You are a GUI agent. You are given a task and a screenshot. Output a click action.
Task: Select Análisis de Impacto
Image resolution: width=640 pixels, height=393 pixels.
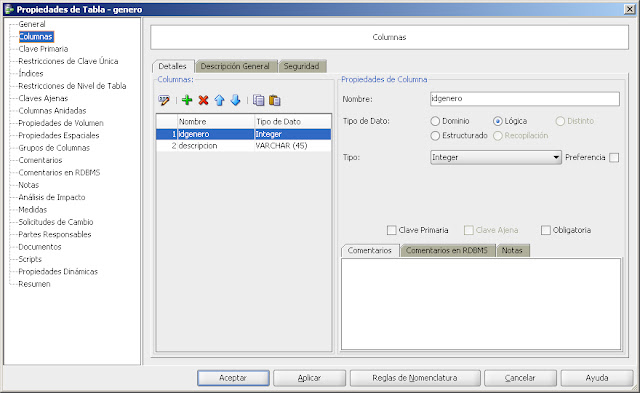52,197
